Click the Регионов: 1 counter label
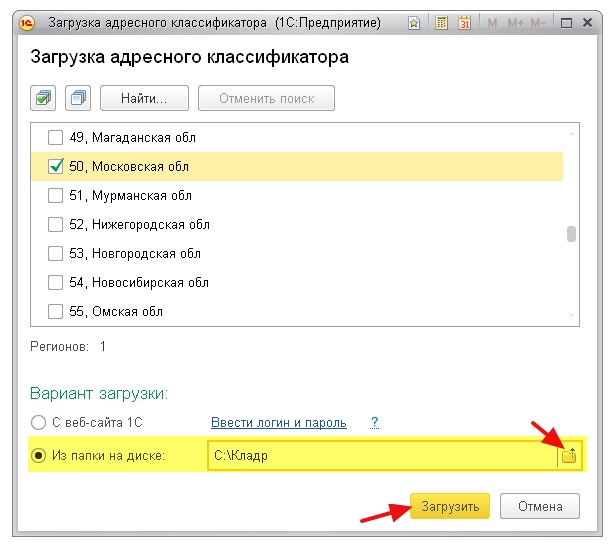This screenshot has height=548, width=610. point(68,346)
